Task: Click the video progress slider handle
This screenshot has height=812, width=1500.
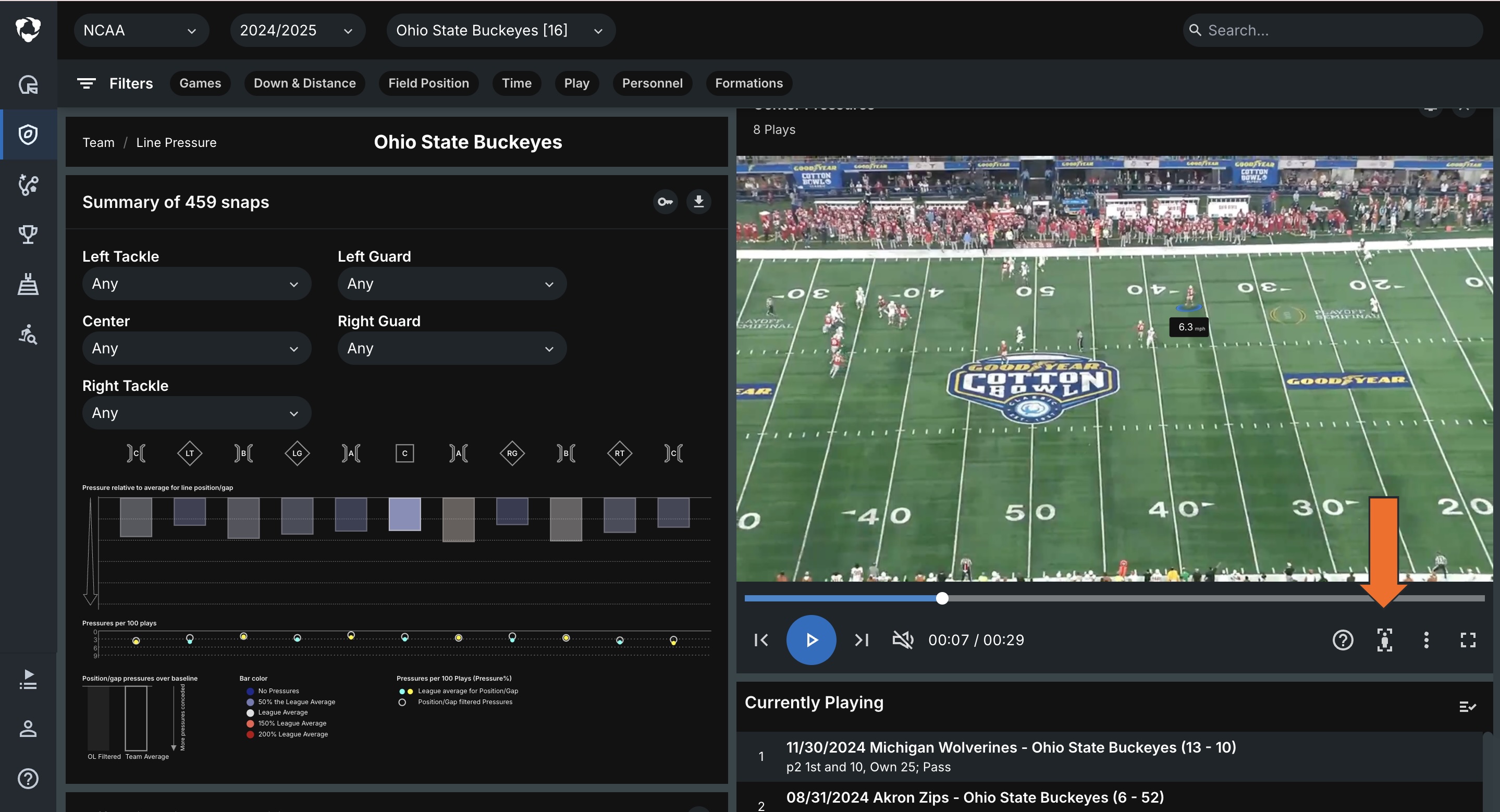Action: click(x=942, y=598)
